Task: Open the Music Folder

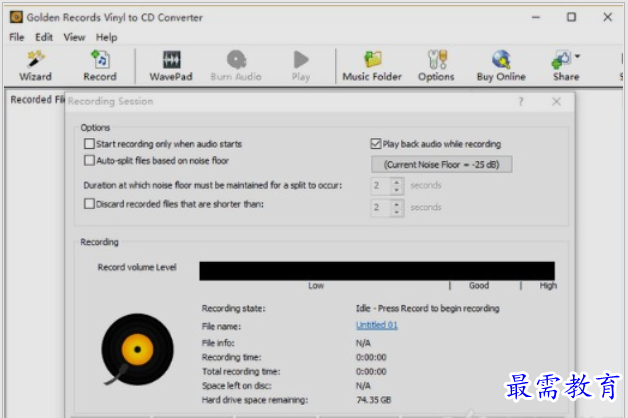Action: (x=372, y=66)
